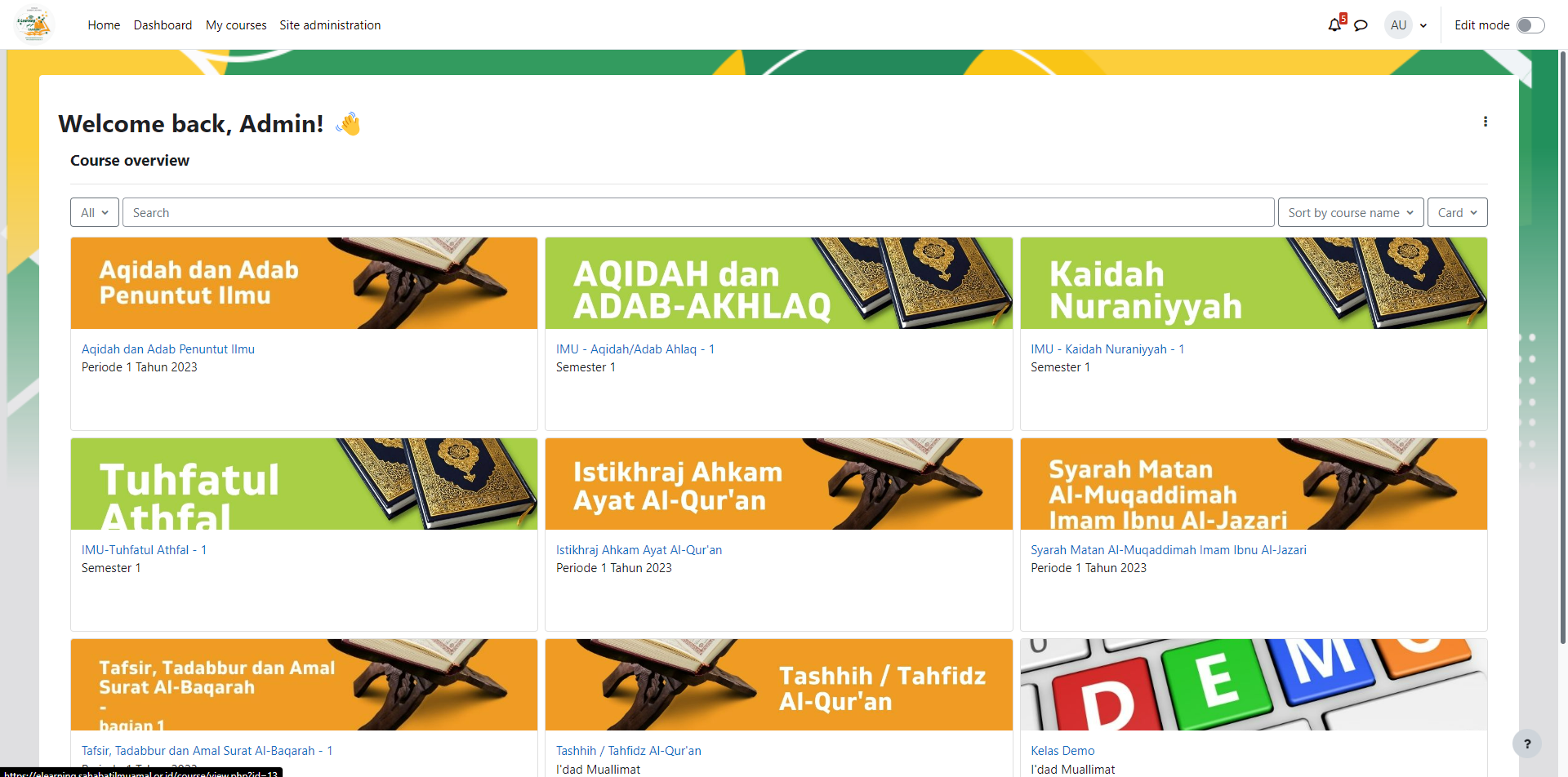Click Semester 1 under IMU - Kaidah Nuraniyyah

pyautogui.click(x=1060, y=367)
